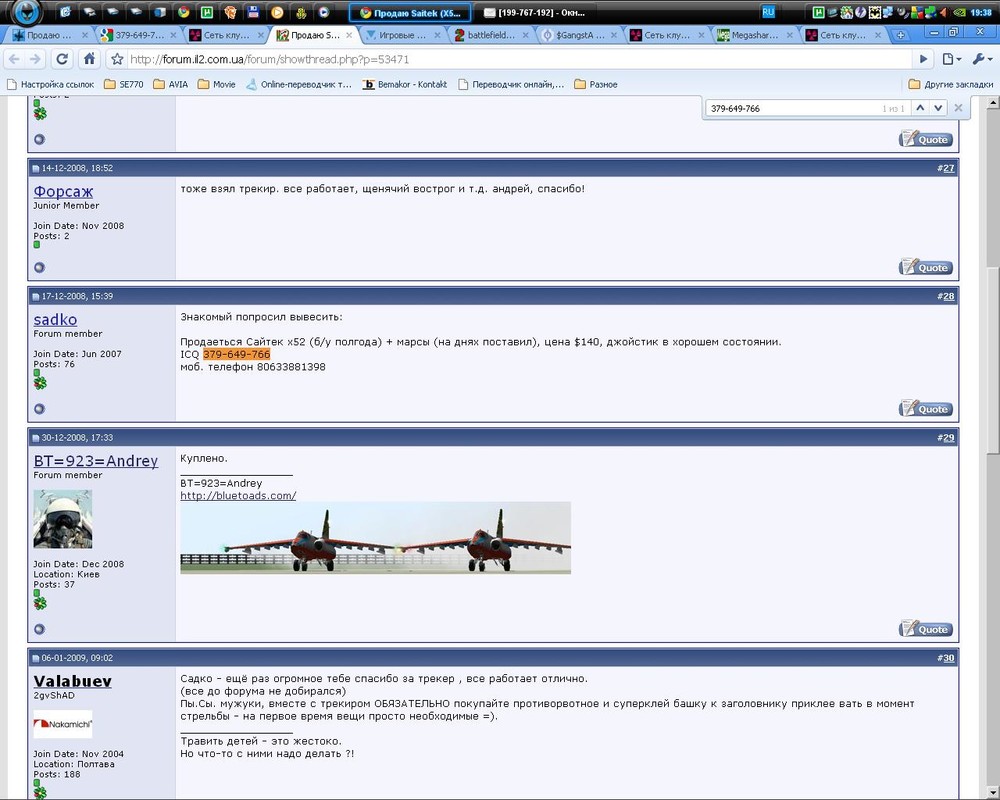Screen dimensions: 1000x800
Task: Click the uTorrent icon on the taskbar
Action: pyautogui.click(x=820, y=12)
